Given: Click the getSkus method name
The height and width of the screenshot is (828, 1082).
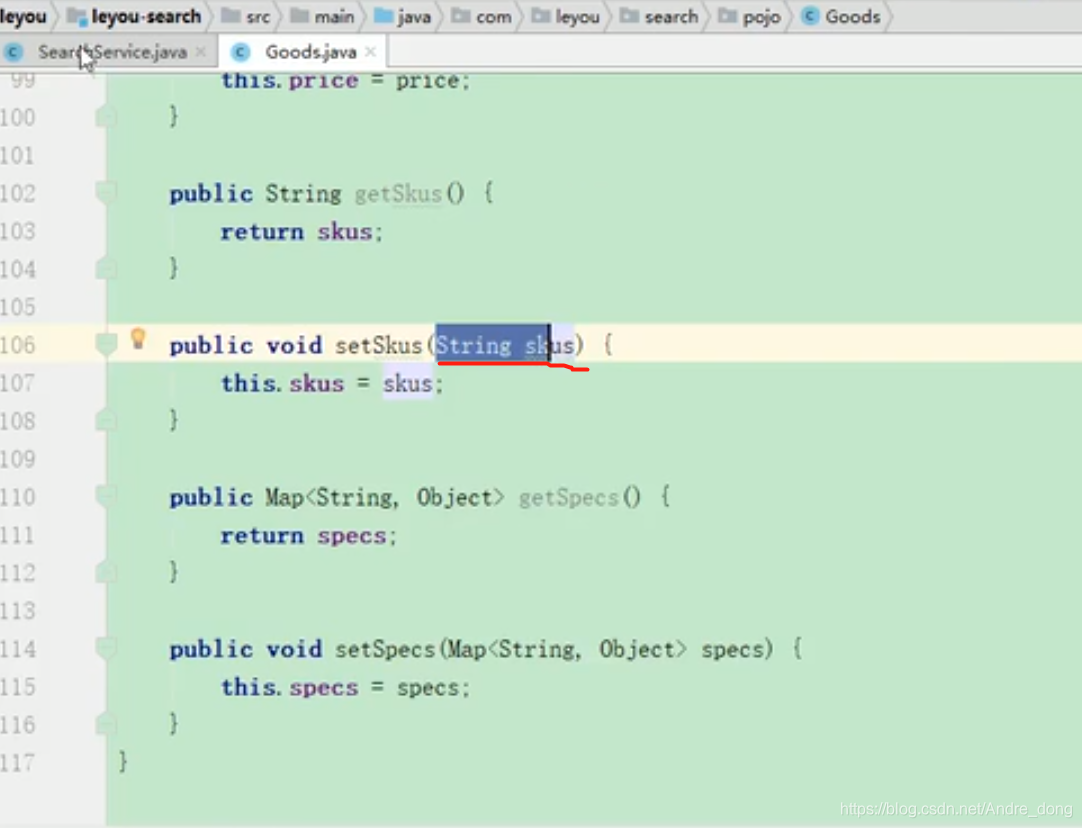Looking at the screenshot, I should click(x=398, y=194).
